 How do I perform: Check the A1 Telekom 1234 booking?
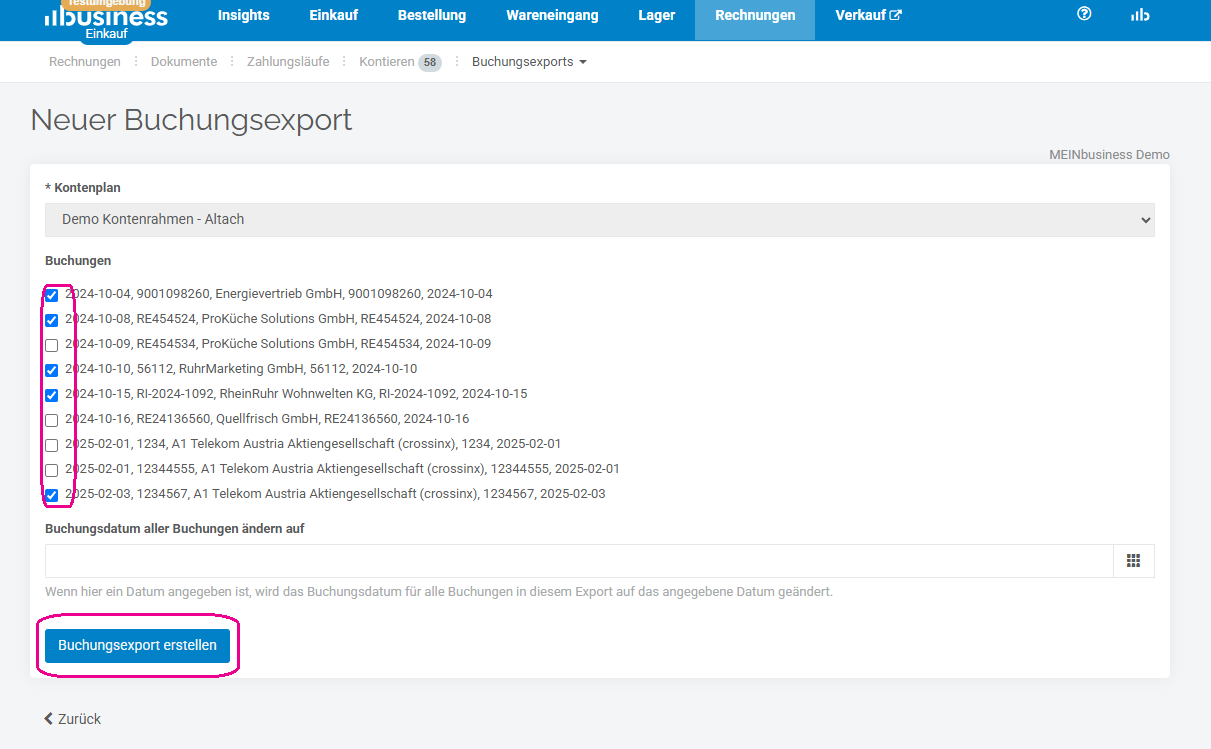coord(52,445)
